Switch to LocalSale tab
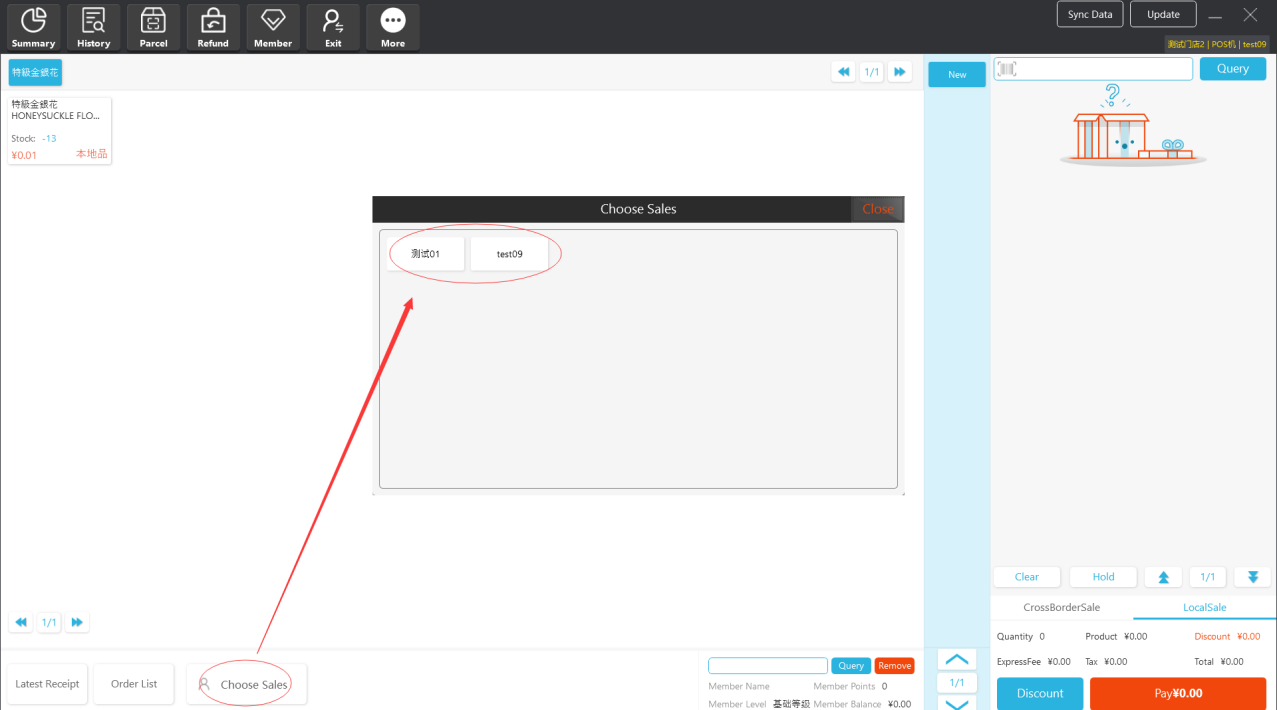Screen dimensions: 1277x710 point(1204,607)
